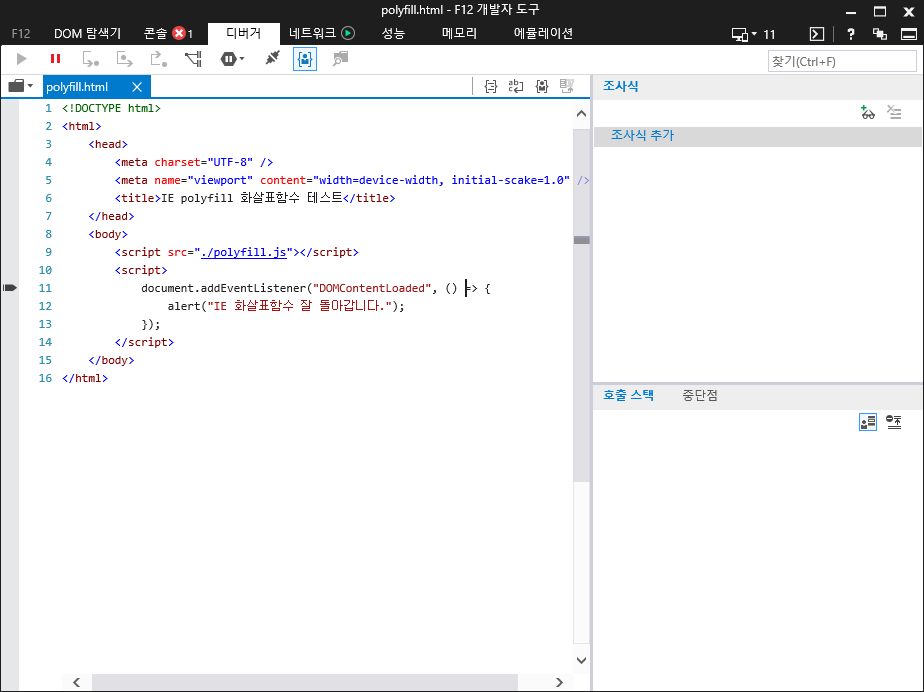Click the delete all watches icon
This screenshot has width=924, height=692.
[894, 113]
